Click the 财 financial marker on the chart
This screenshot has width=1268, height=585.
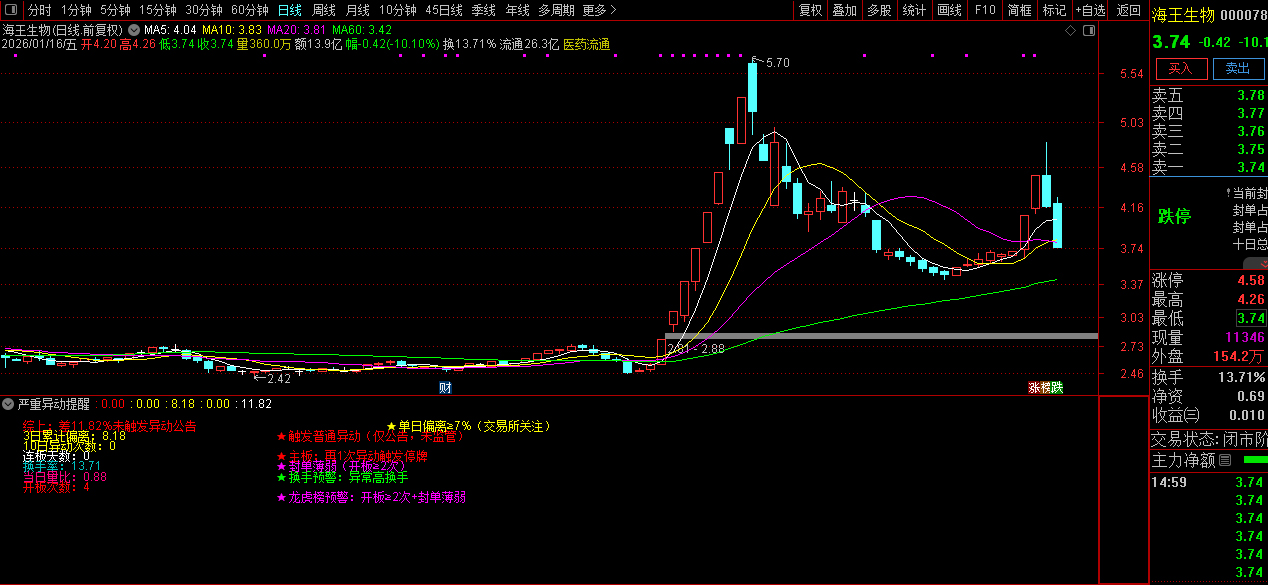click(x=445, y=387)
